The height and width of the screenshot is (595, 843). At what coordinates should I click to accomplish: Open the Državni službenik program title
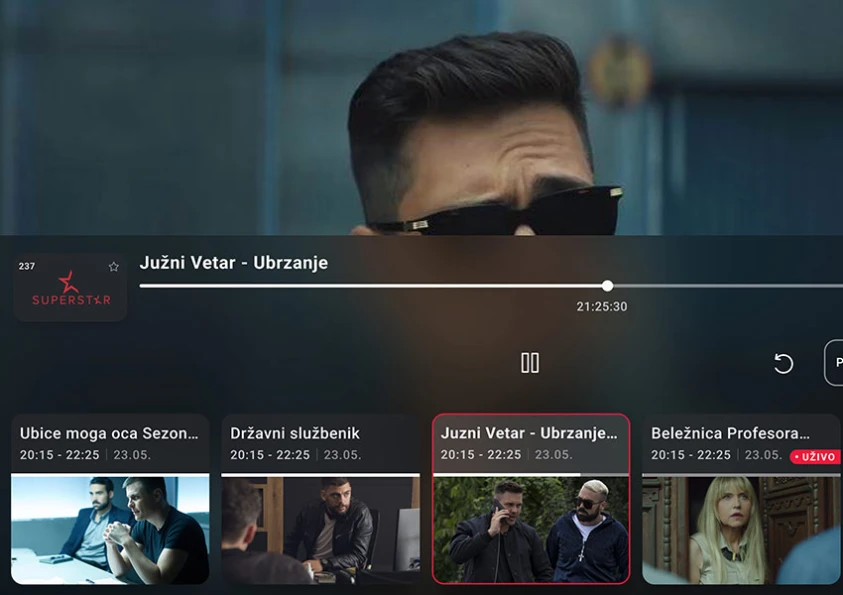tap(295, 433)
